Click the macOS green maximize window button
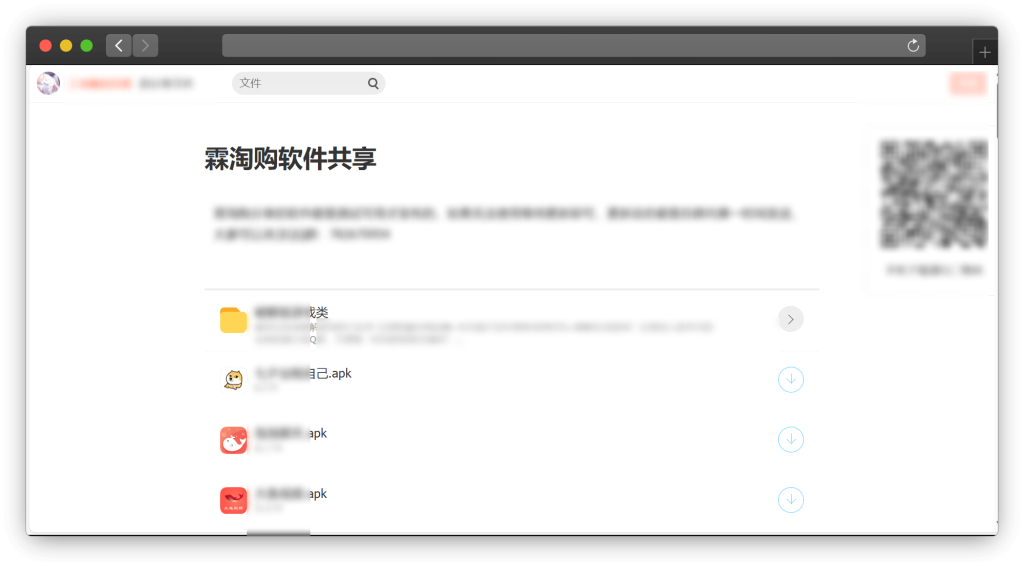The width and height of the screenshot is (1024, 562). (86, 46)
